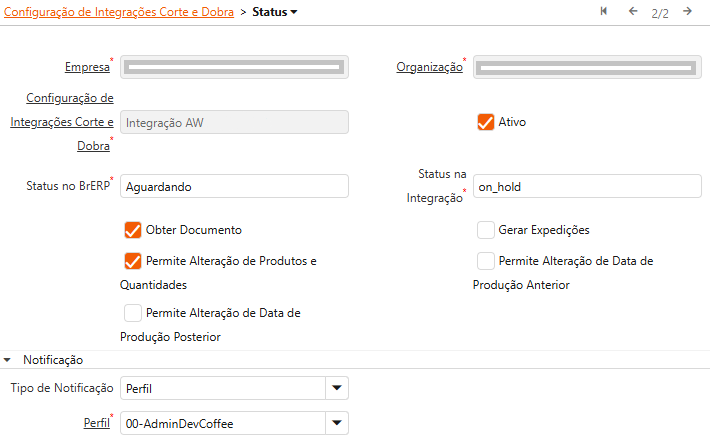Enable Permite Alteração de Data de Produção Posterior
The width and height of the screenshot is (710, 445).
pyautogui.click(x=133, y=313)
